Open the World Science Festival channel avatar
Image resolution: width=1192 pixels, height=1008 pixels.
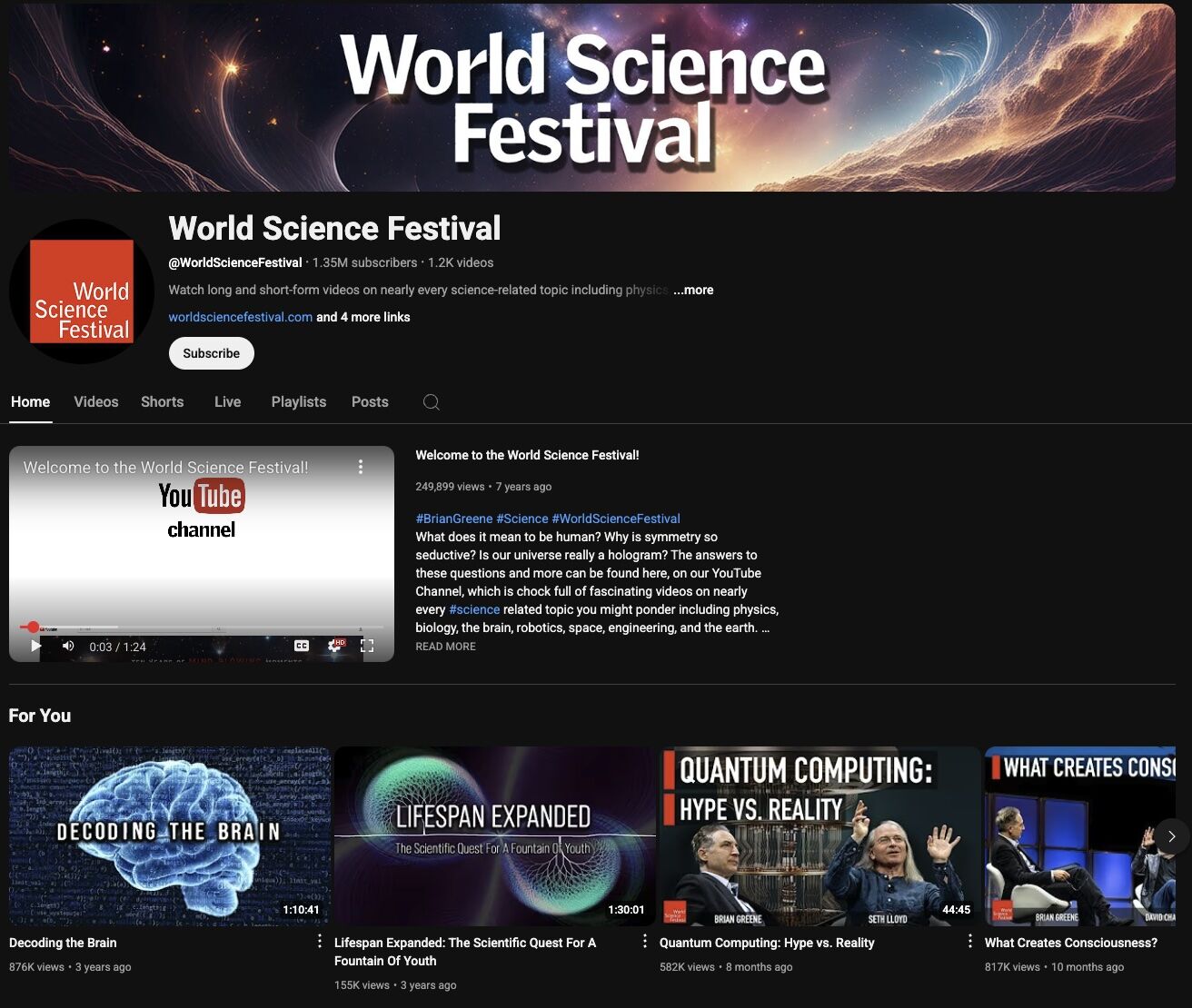click(x=82, y=292)
